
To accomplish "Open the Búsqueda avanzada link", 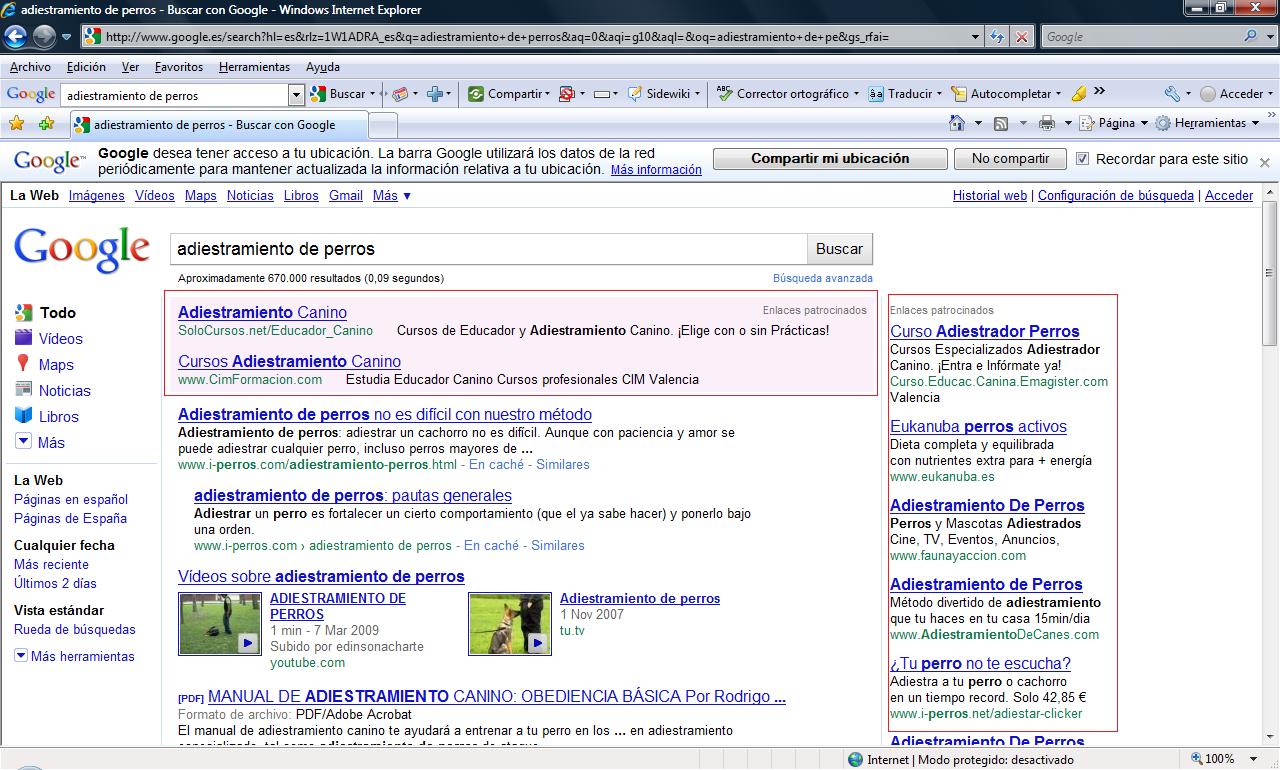I will pyautogui.click(x=823, y=278).
